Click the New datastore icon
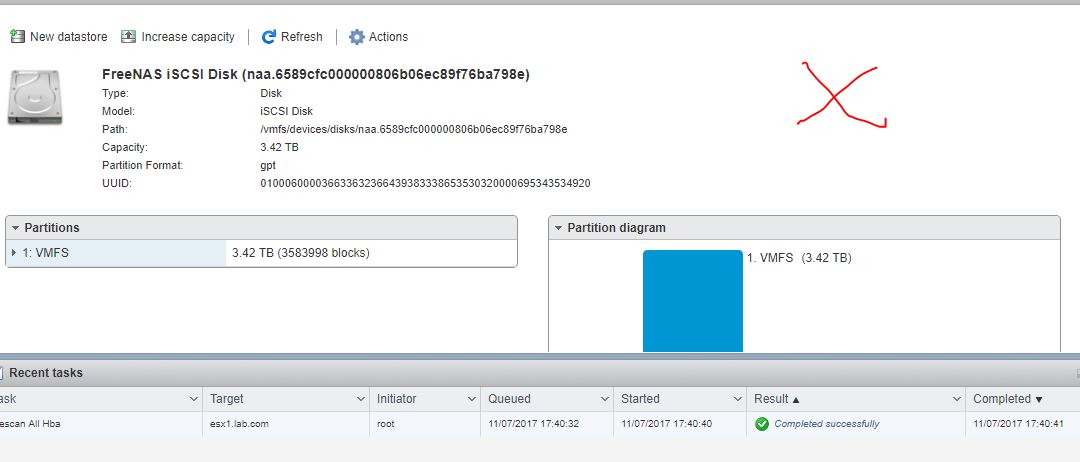Viewport: 1080px width, 462px height. (x=17, y=36)
